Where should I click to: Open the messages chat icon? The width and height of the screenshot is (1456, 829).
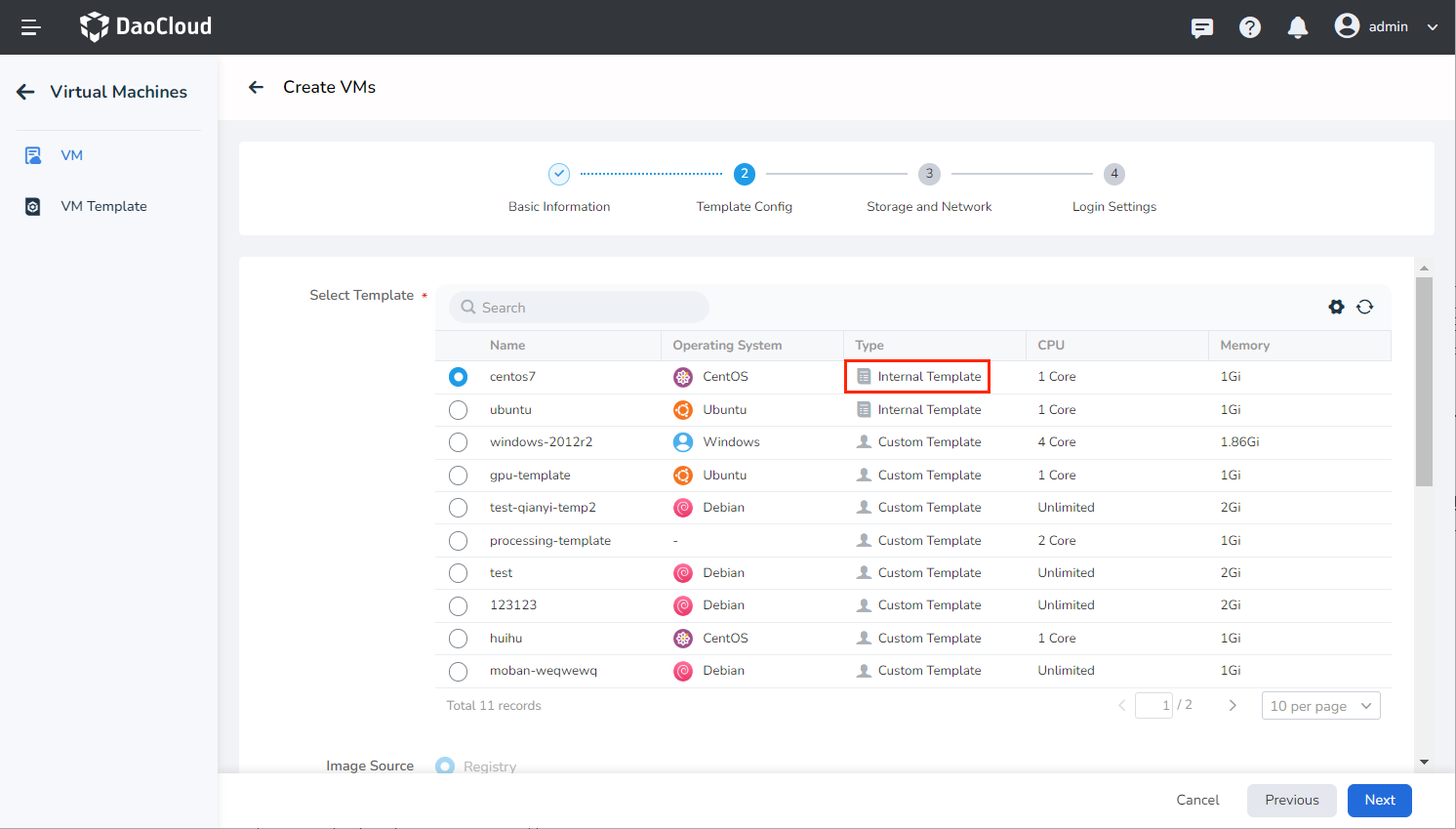click(1201, 27)
